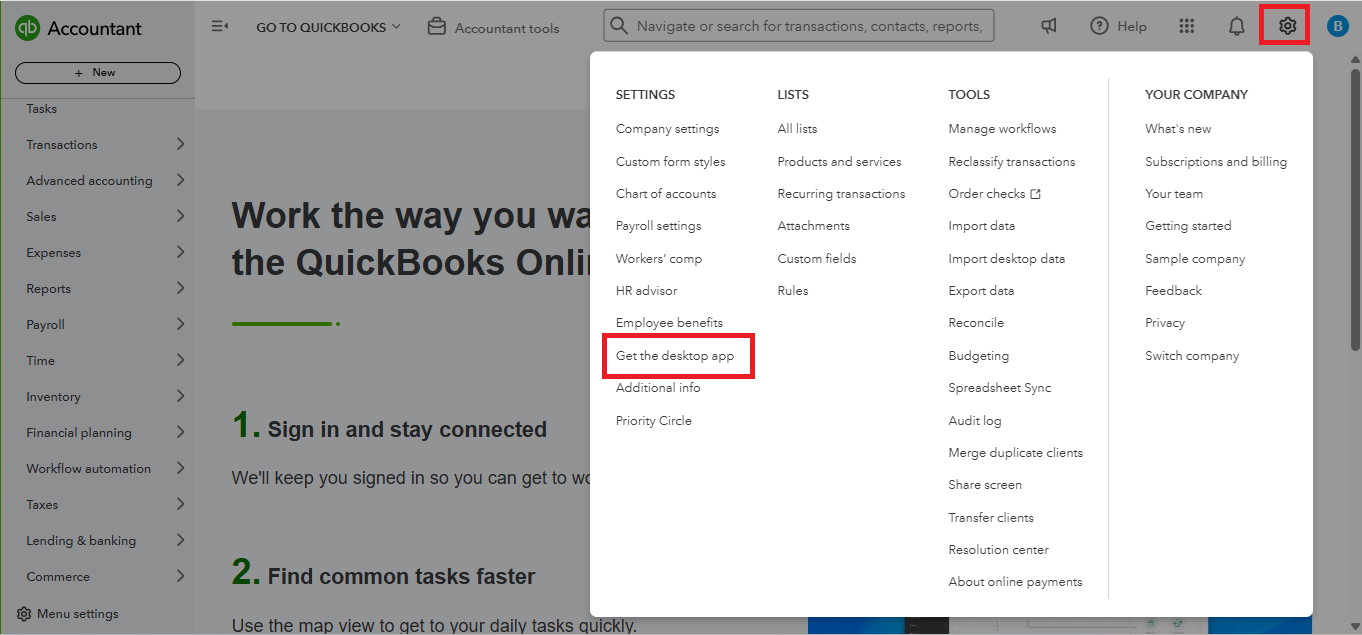
Task: Open Sample company
Action: coord(1195,259)
